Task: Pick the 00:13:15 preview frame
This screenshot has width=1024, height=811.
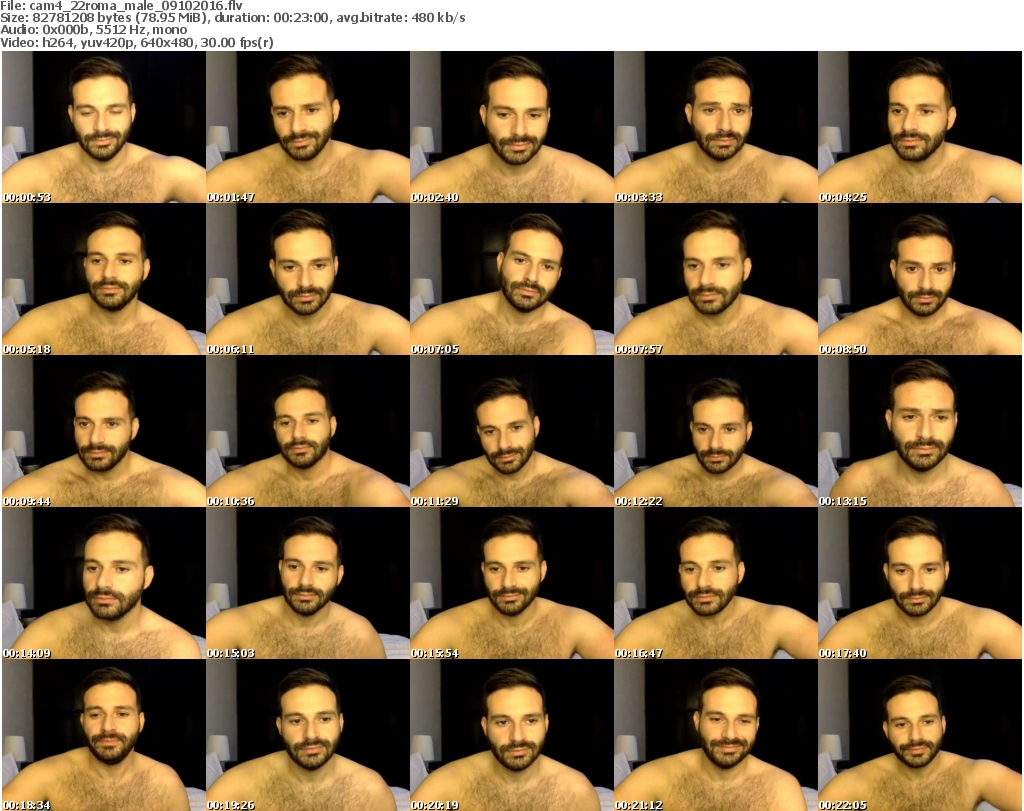Action: 920,432
